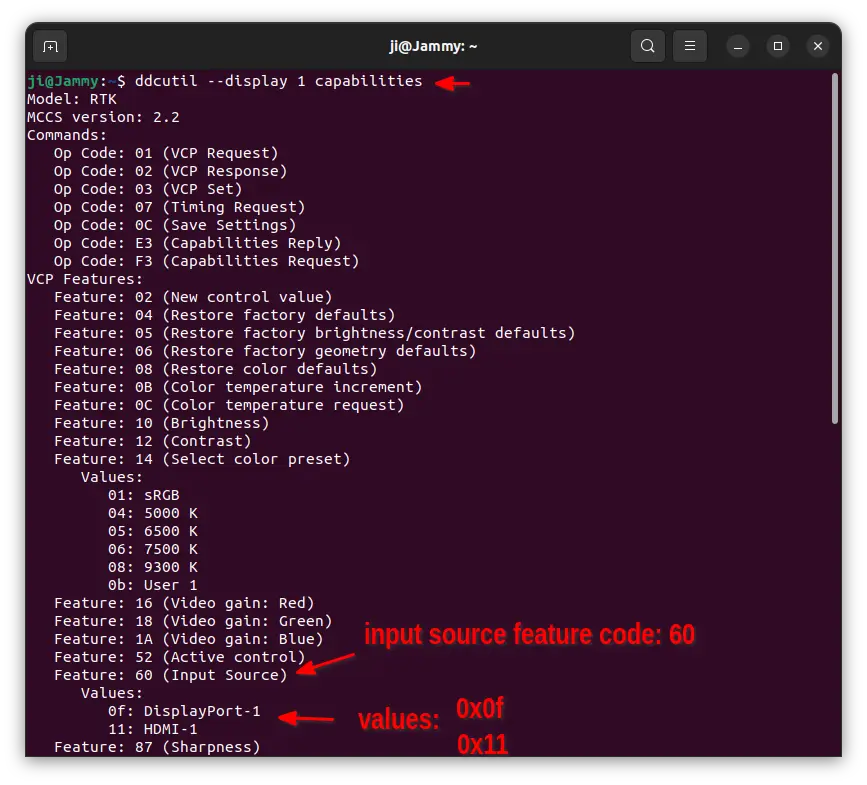Click Op Code: 01 (VCP Request)
The width and height of the screenshot is (867, 785).
(x=166, y=153)
